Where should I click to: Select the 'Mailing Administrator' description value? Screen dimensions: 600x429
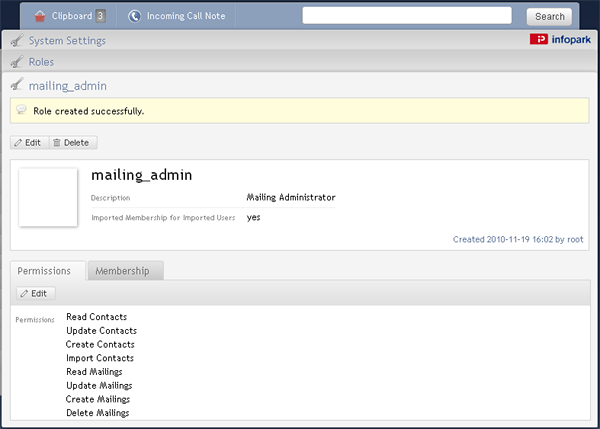click(291, 197)
